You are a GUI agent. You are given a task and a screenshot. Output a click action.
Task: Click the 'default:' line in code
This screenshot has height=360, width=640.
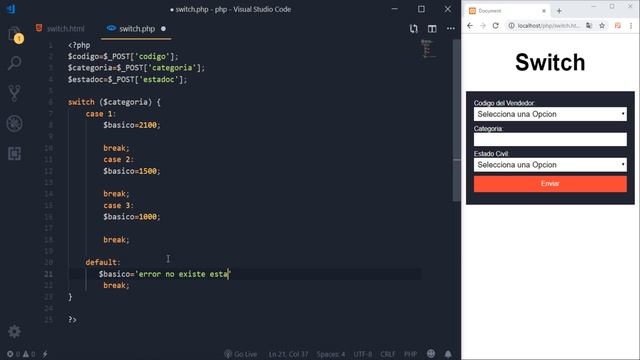(x=103, y=262)
